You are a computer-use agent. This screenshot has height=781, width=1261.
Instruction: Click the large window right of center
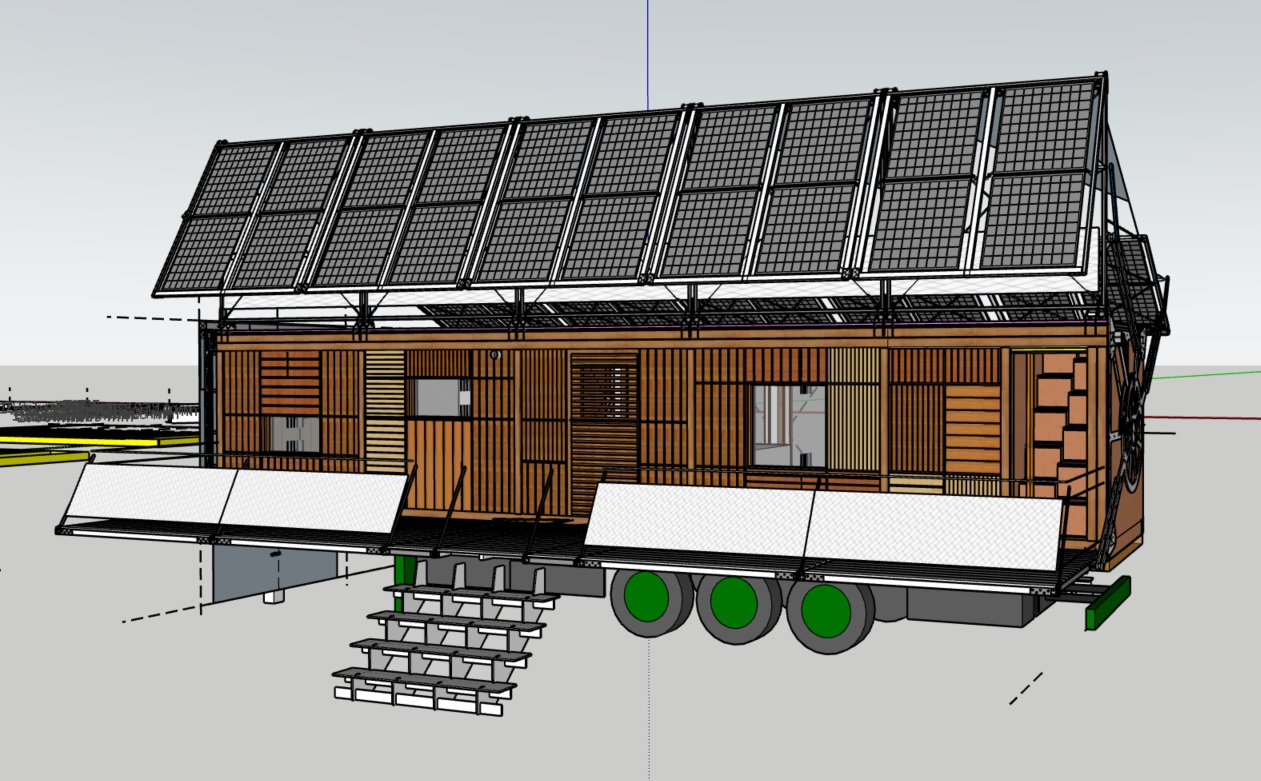click(788, 425)
